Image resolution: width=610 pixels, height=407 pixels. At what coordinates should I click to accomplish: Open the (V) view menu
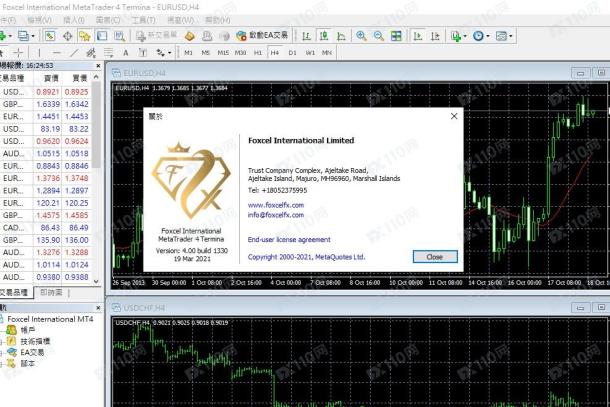pos(39,20)
